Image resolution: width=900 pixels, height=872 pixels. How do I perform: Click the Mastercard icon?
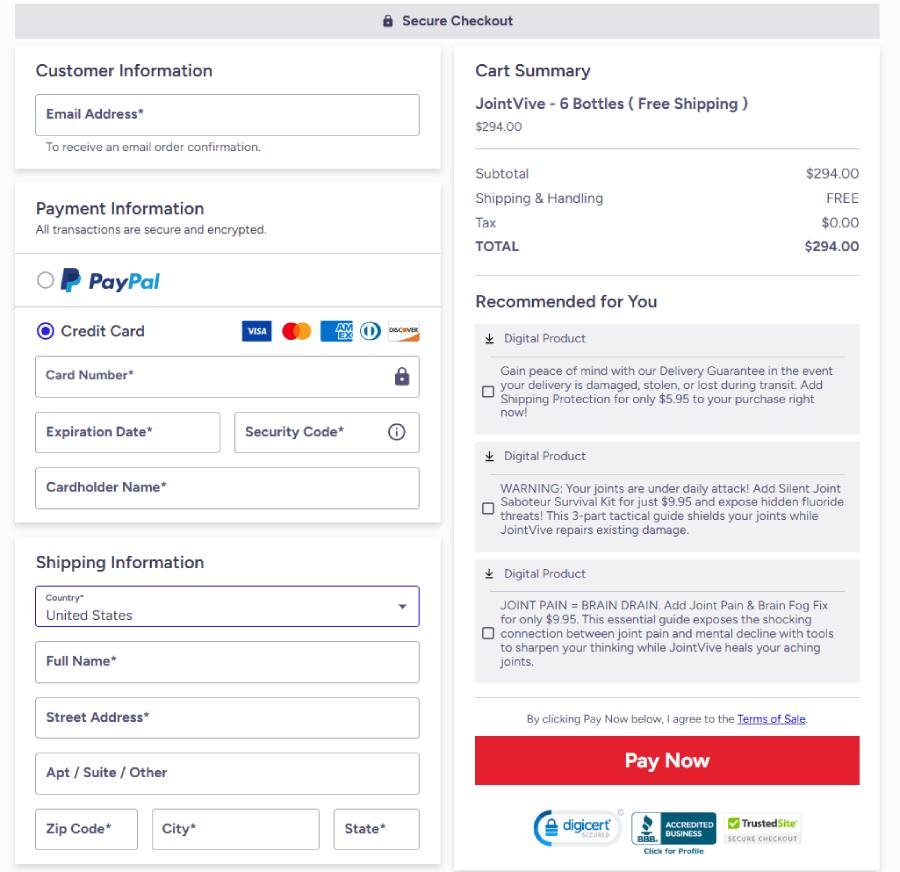(x=297, y=331)
